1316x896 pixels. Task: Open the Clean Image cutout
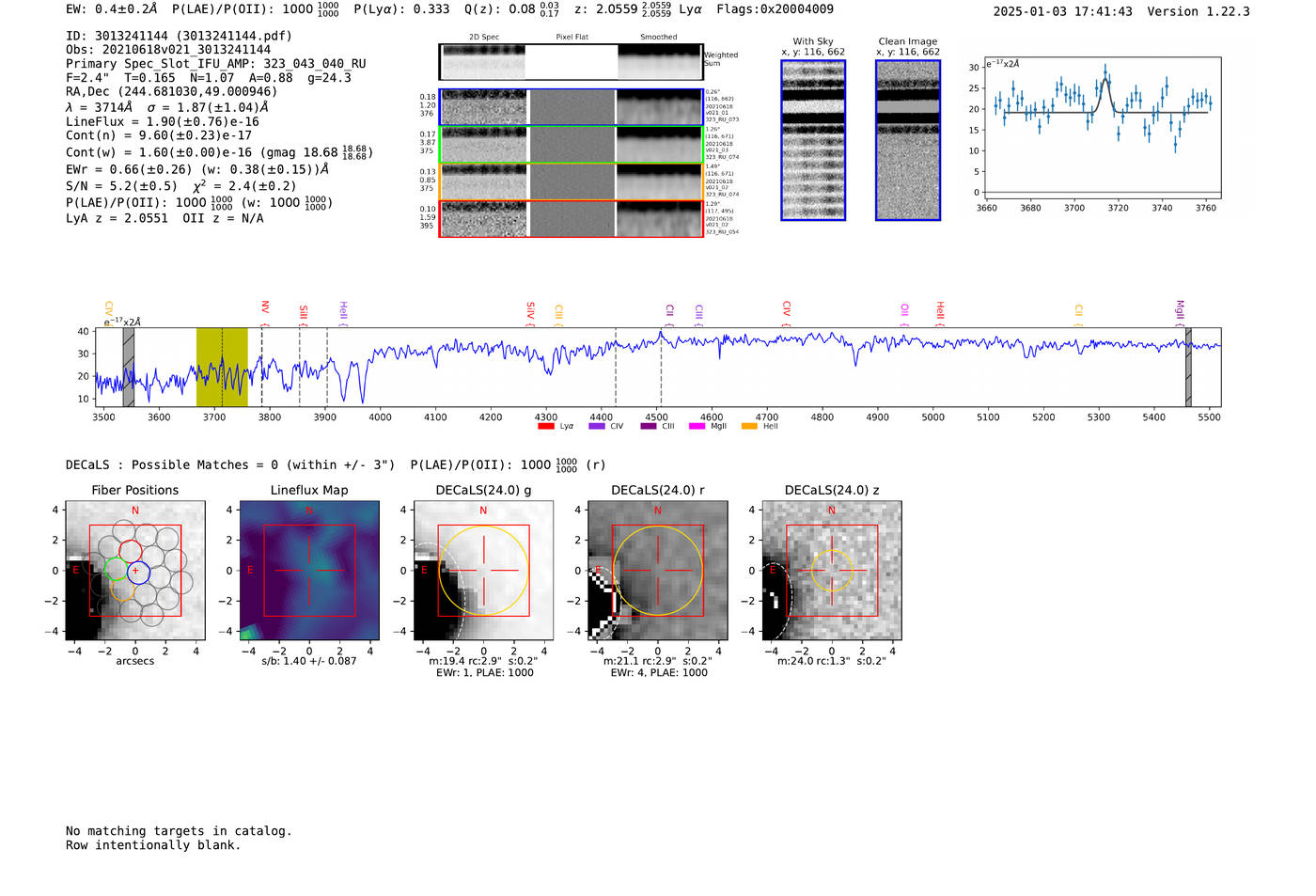click(x=908, y=140)
